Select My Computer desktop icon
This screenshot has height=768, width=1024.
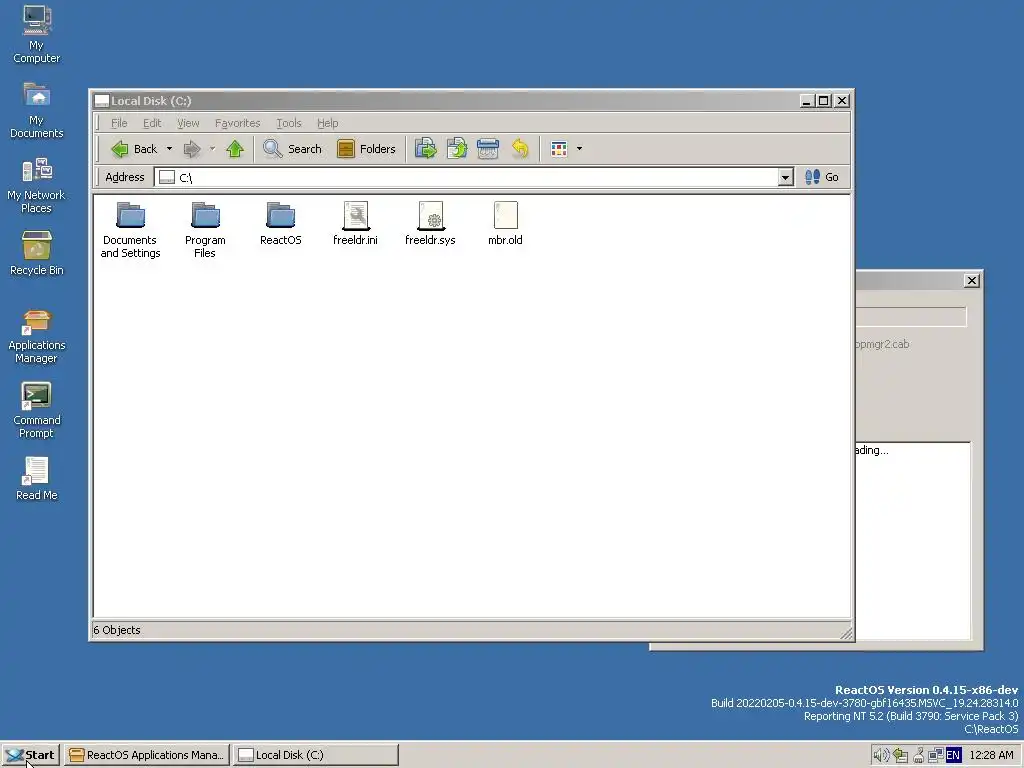pos(37,34)
